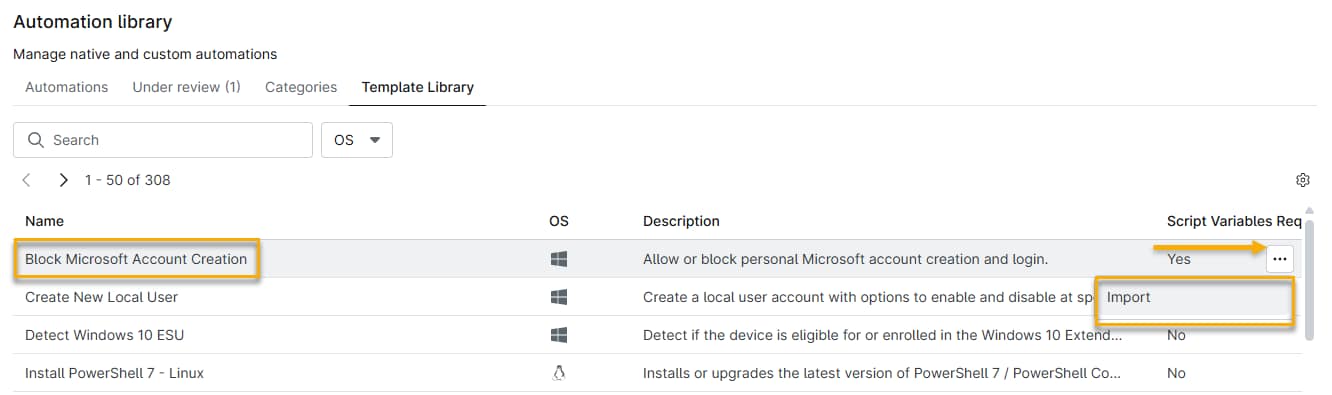Click 'Installs or upgrades the latest version' description

coord(882,373)
